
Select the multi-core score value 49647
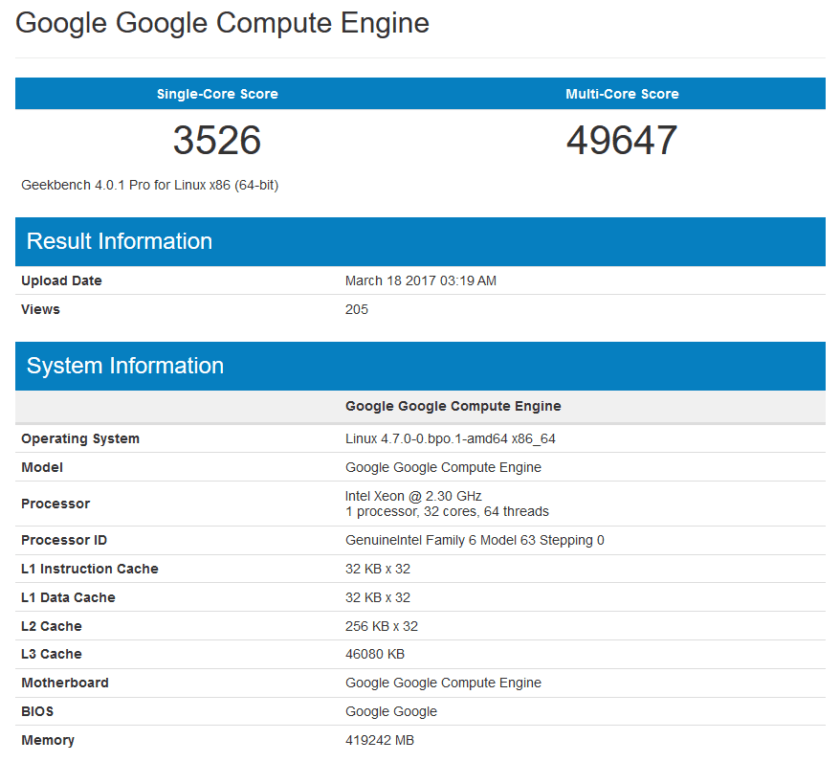click(x=622, y=141)
